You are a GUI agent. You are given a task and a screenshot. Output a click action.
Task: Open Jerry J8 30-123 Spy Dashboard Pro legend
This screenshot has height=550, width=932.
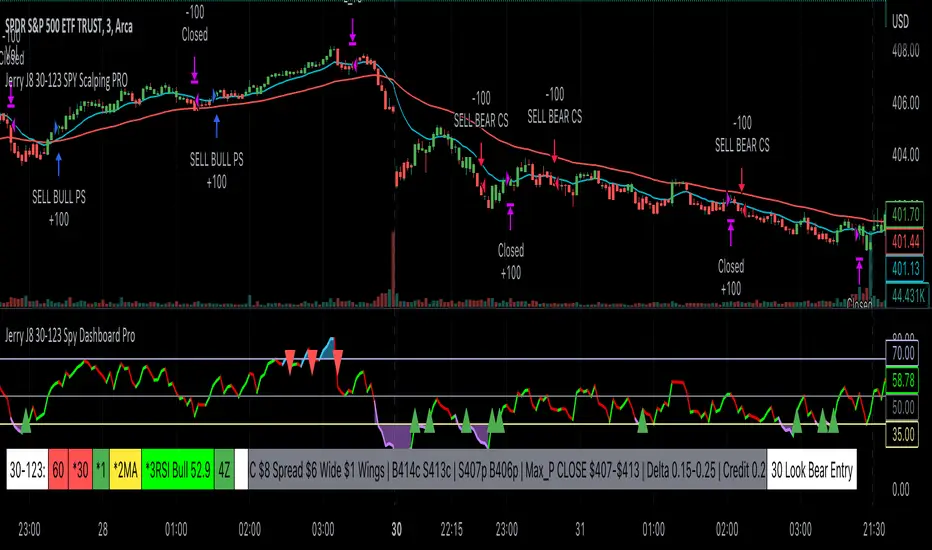click(70, 336)
